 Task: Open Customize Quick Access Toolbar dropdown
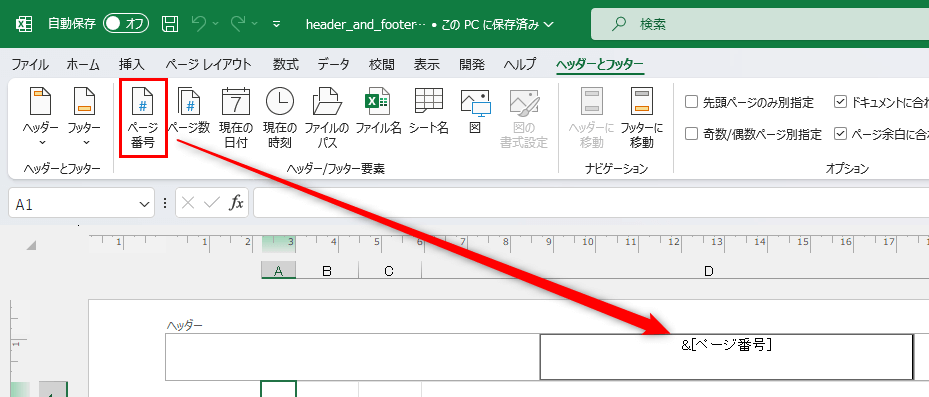[276, 24]
